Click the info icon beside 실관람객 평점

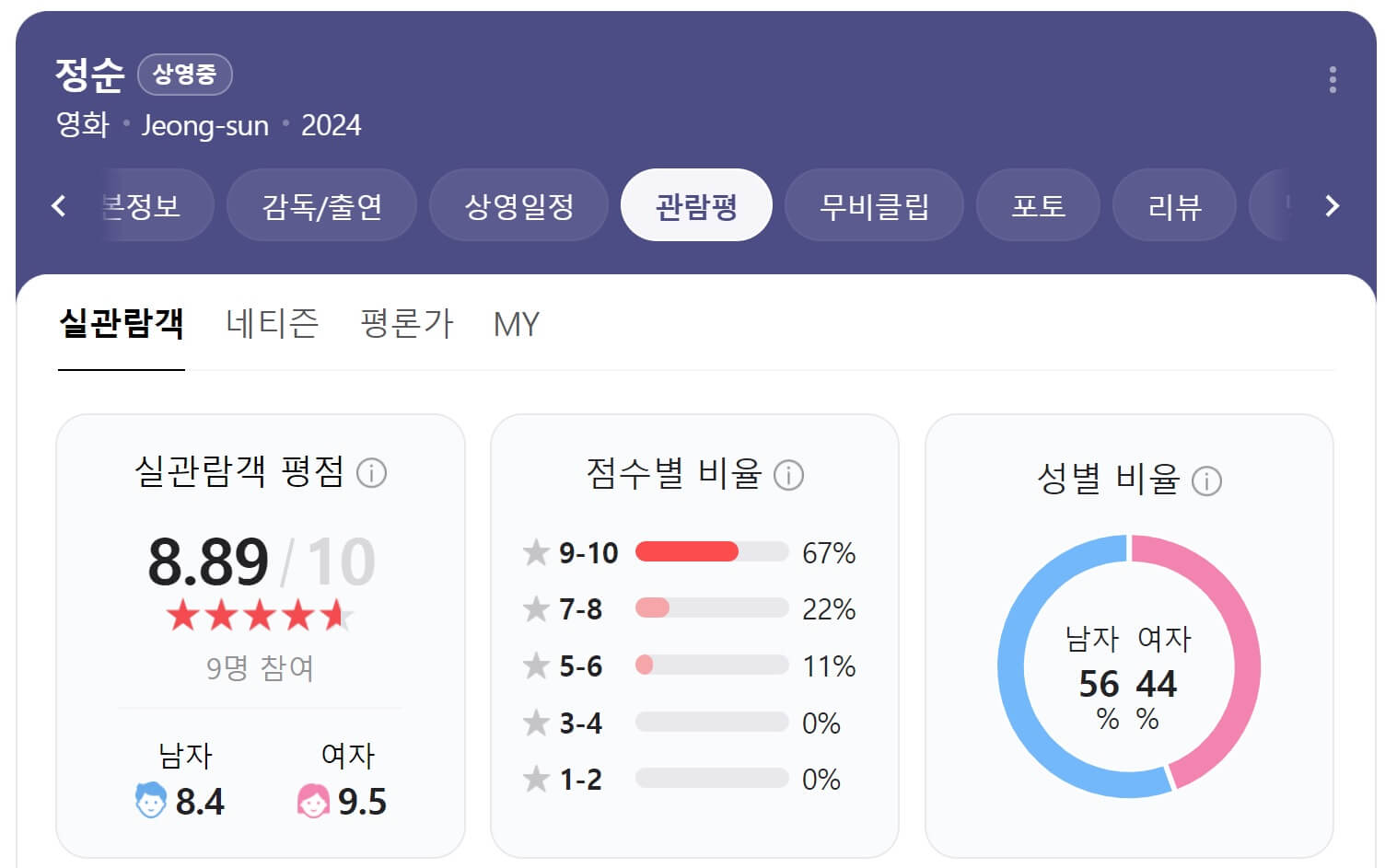[x=370, y=472]
